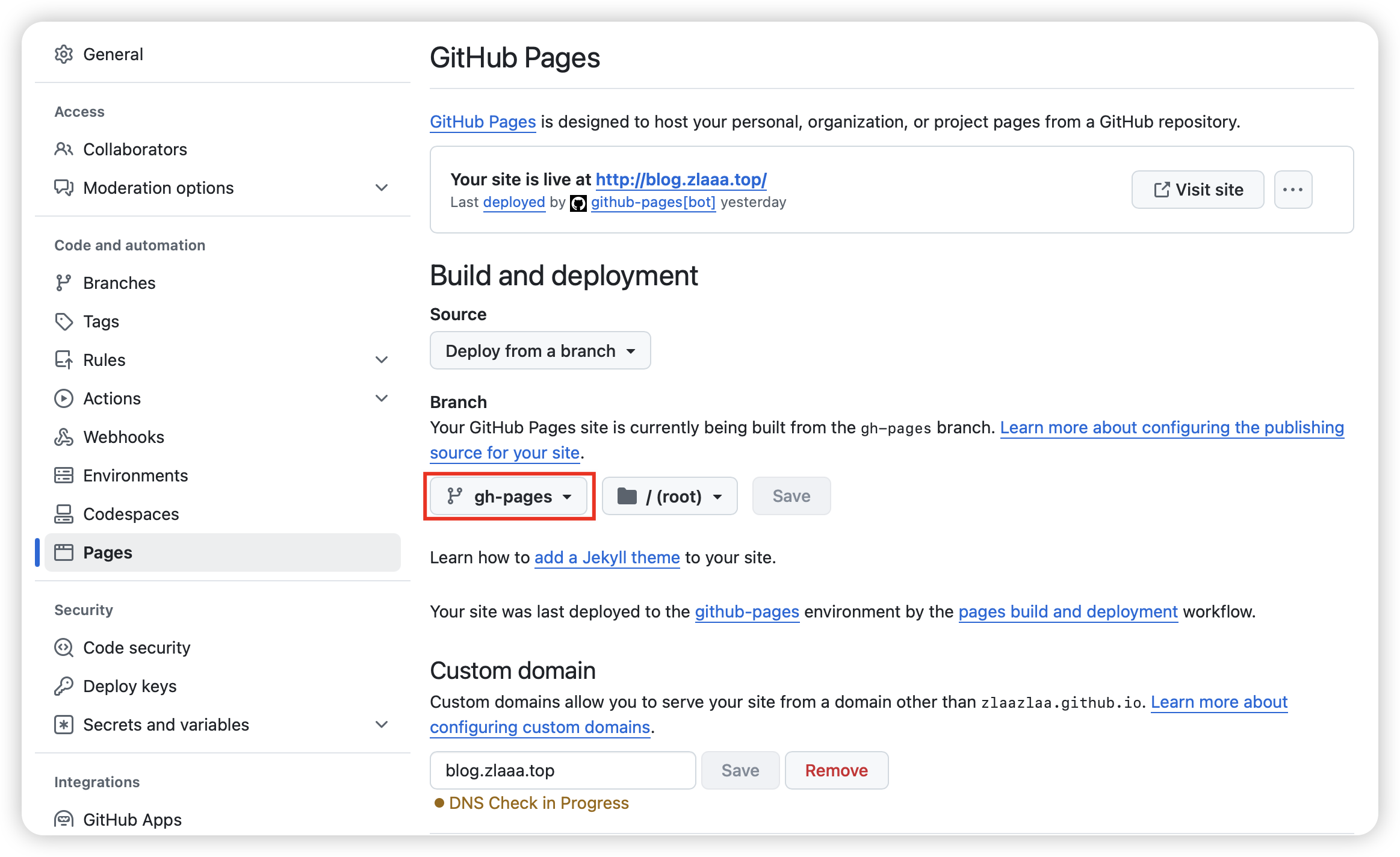Screen dimensions: 1400x857
Task: Click the Secrets and variables asterisk icon
Action: 64,725
